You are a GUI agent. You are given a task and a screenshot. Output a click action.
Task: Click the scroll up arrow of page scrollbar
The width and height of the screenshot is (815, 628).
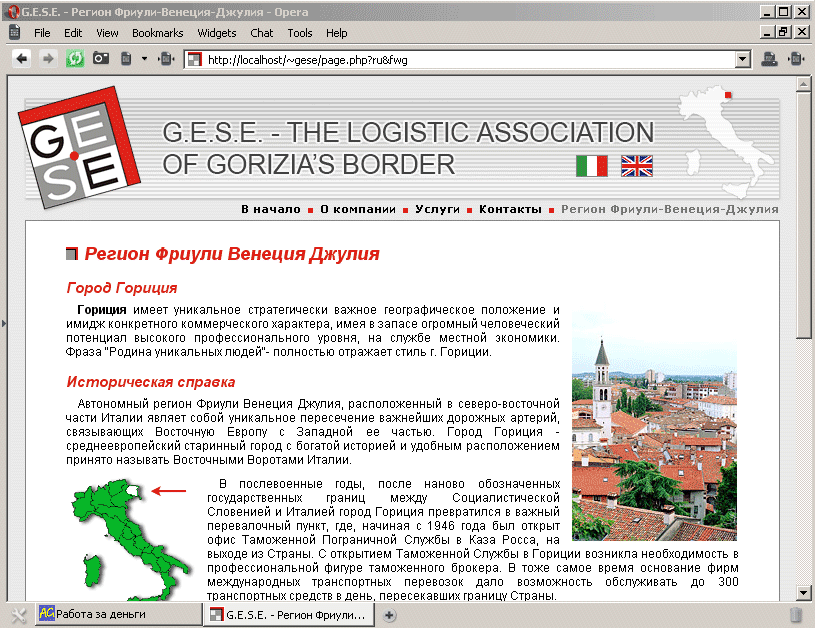point(803,84)
